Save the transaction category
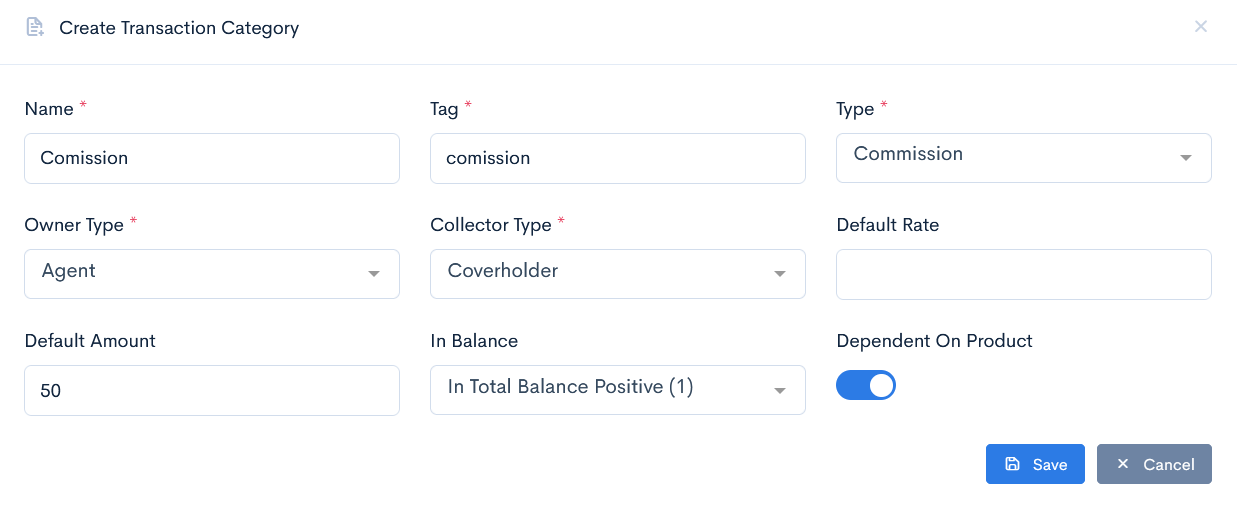Viewport: 1237px width, 508px height. pos(1035,464)
